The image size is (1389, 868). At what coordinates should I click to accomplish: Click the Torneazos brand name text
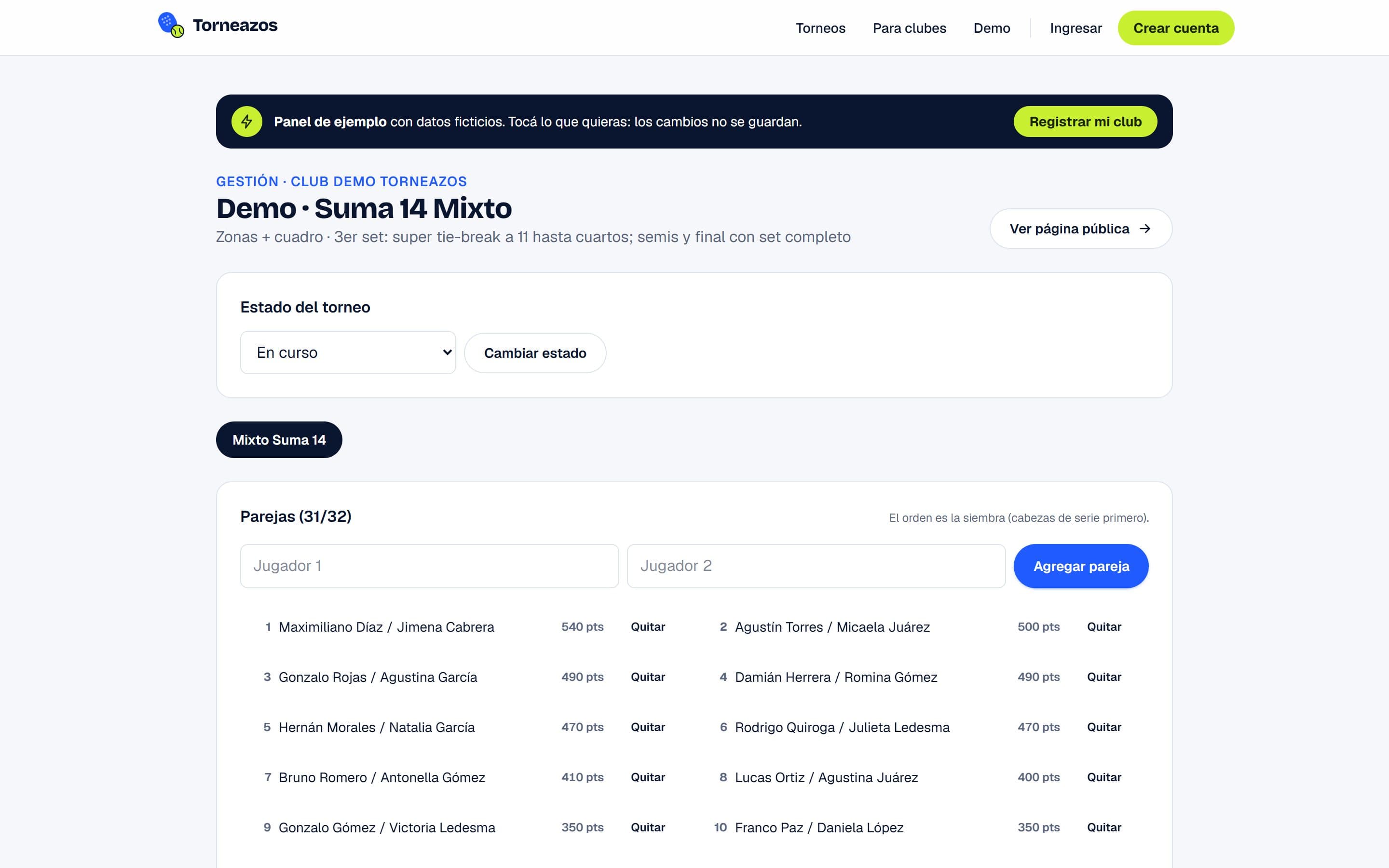[235, 25]
